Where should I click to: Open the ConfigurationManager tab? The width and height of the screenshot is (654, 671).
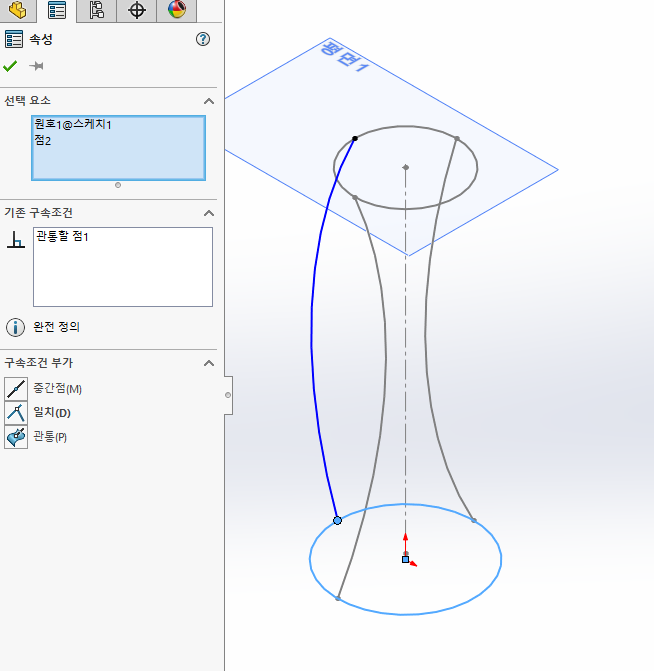coord(97,10)
